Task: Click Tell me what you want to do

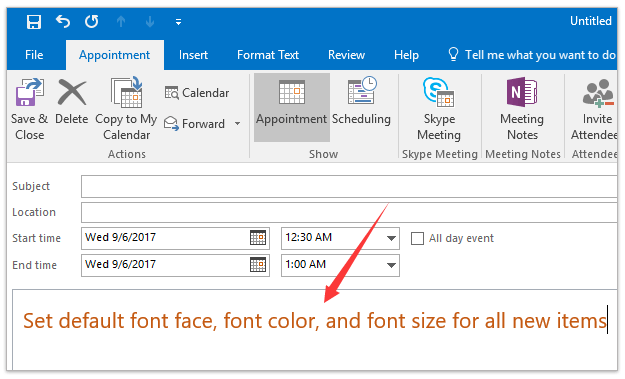Action: (533, 55)
